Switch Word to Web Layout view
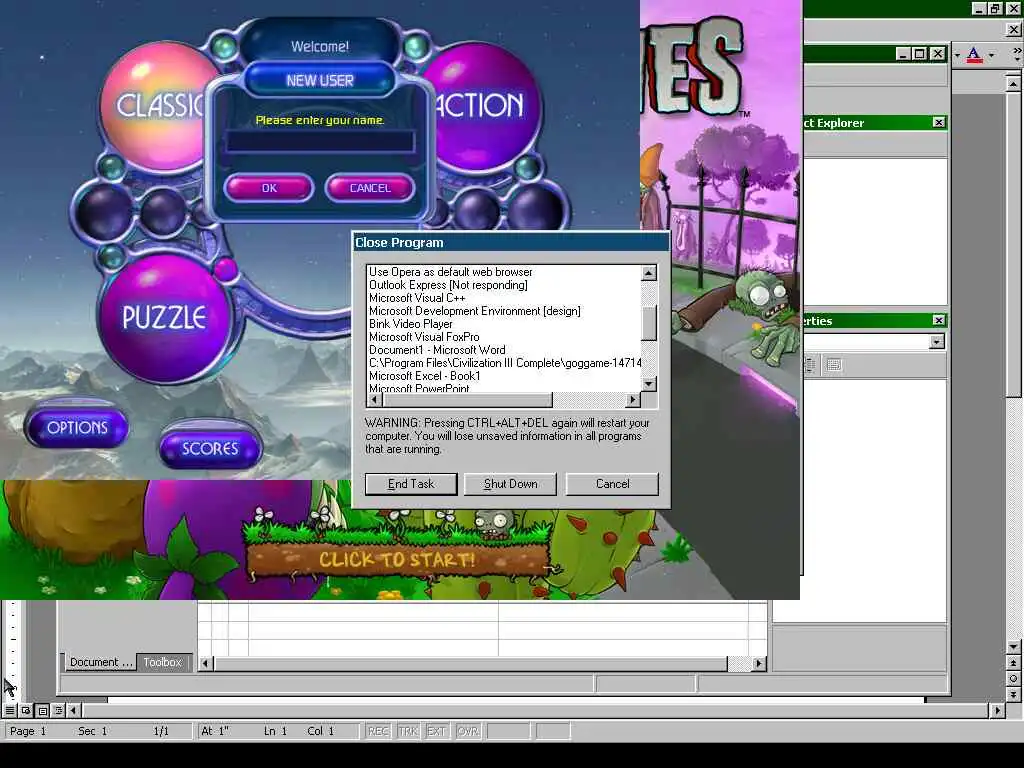Screen dimensions: 1024x768 [26, 710]
